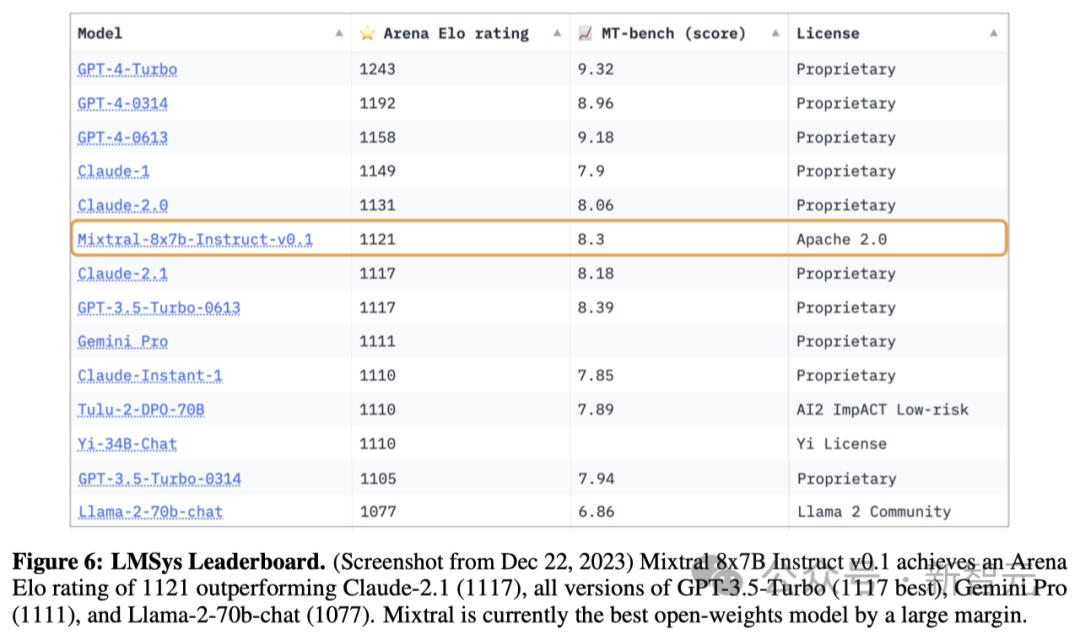Click the Yi License cell
The image size is (1080, 635).
842,444
